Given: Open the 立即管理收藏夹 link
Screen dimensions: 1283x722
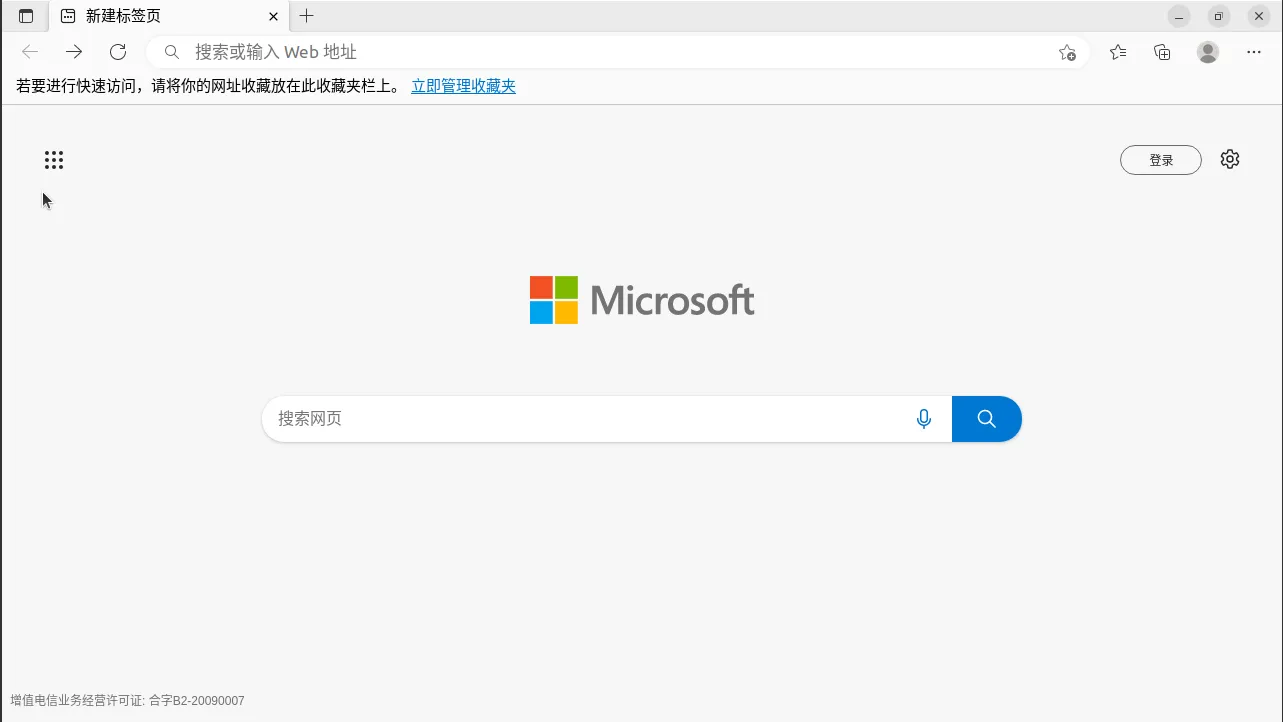Looking at the screenshot, I should point(464,86).
